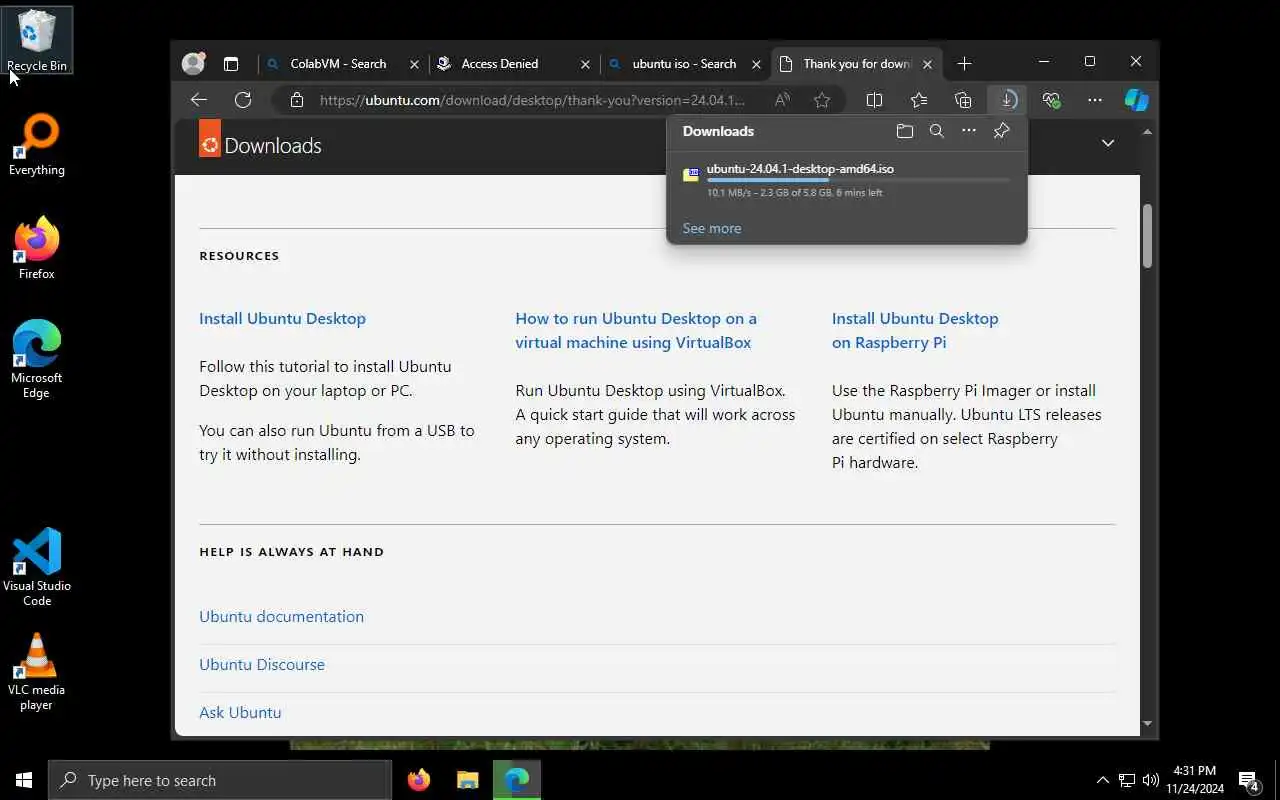The image size is (1280, 800).
Task: Select the Recycle Bin desktop icon
Action: click(x=37, y=40)
